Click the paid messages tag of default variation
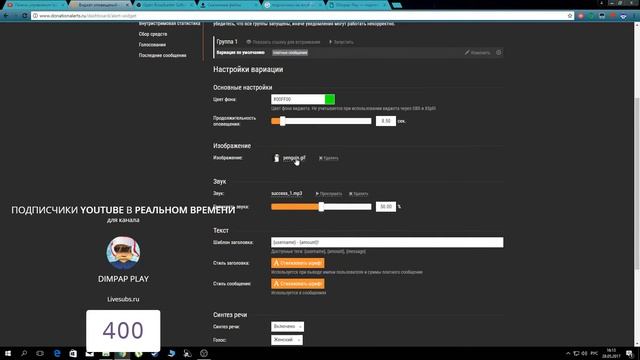The height and width of the screenshot is (360, 640). 290,53
